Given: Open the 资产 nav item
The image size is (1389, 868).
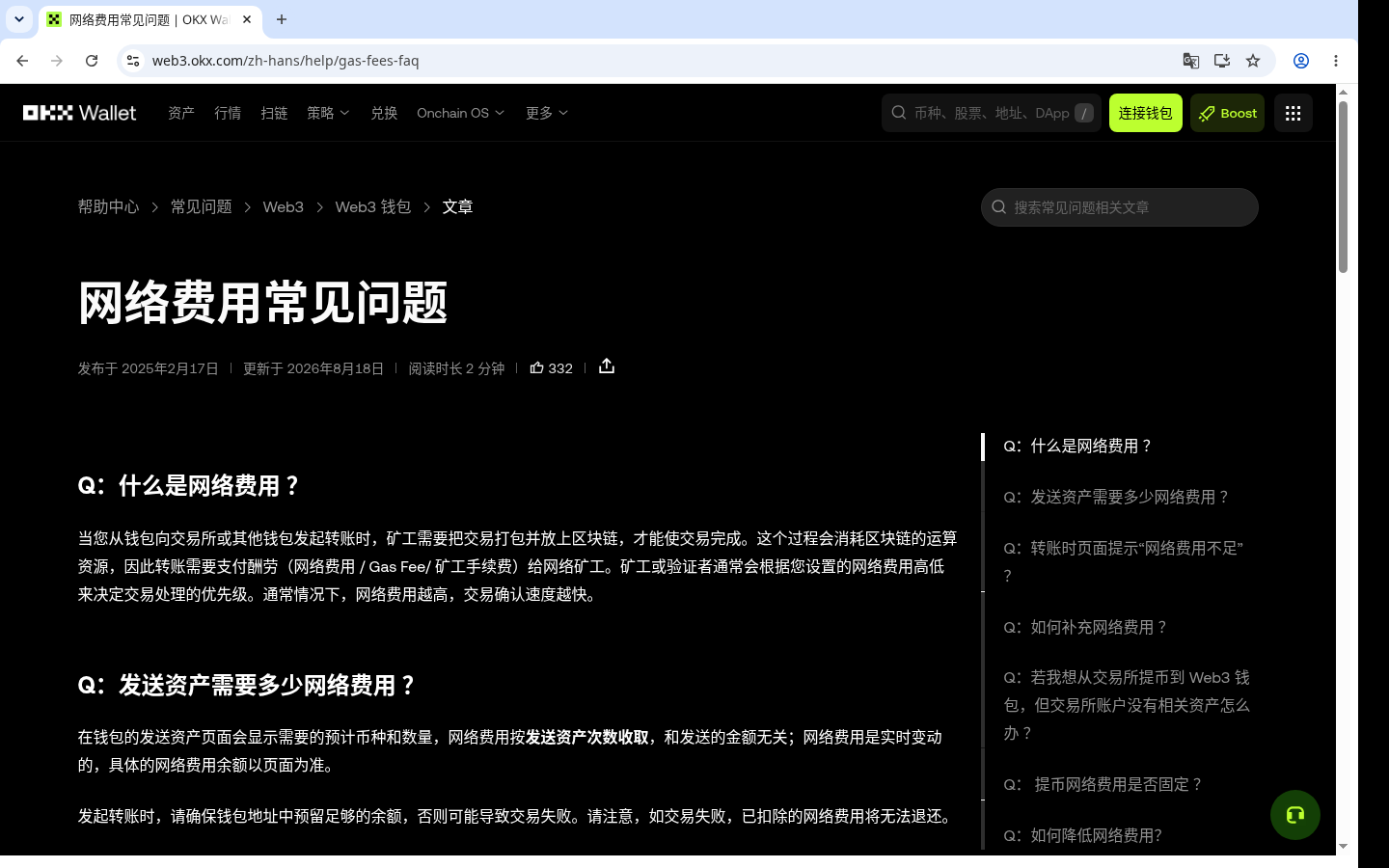Looking at the screenshot, I should pos(181,113).
